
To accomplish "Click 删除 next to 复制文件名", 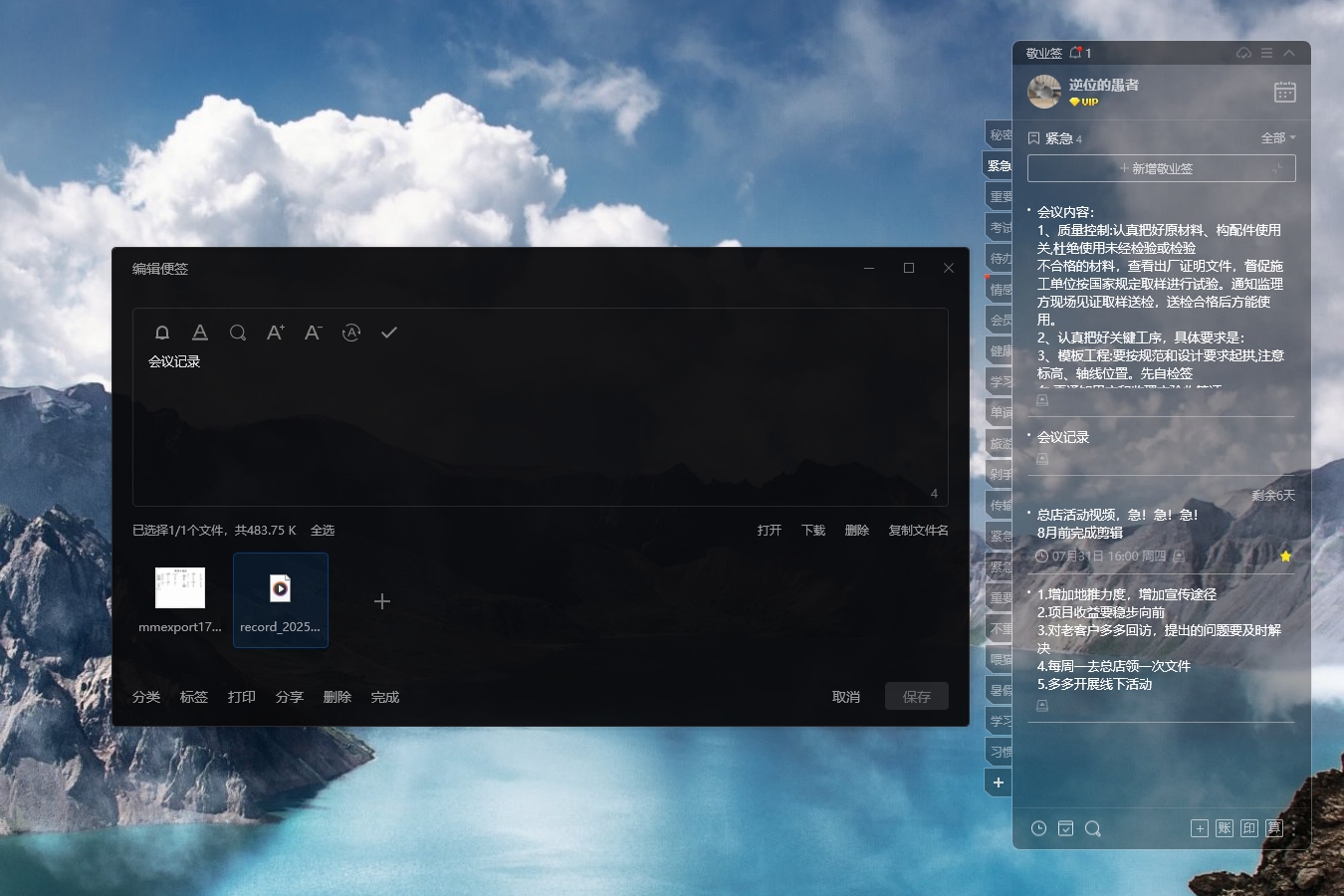I will pyautogui.click(x=857, y=531).
